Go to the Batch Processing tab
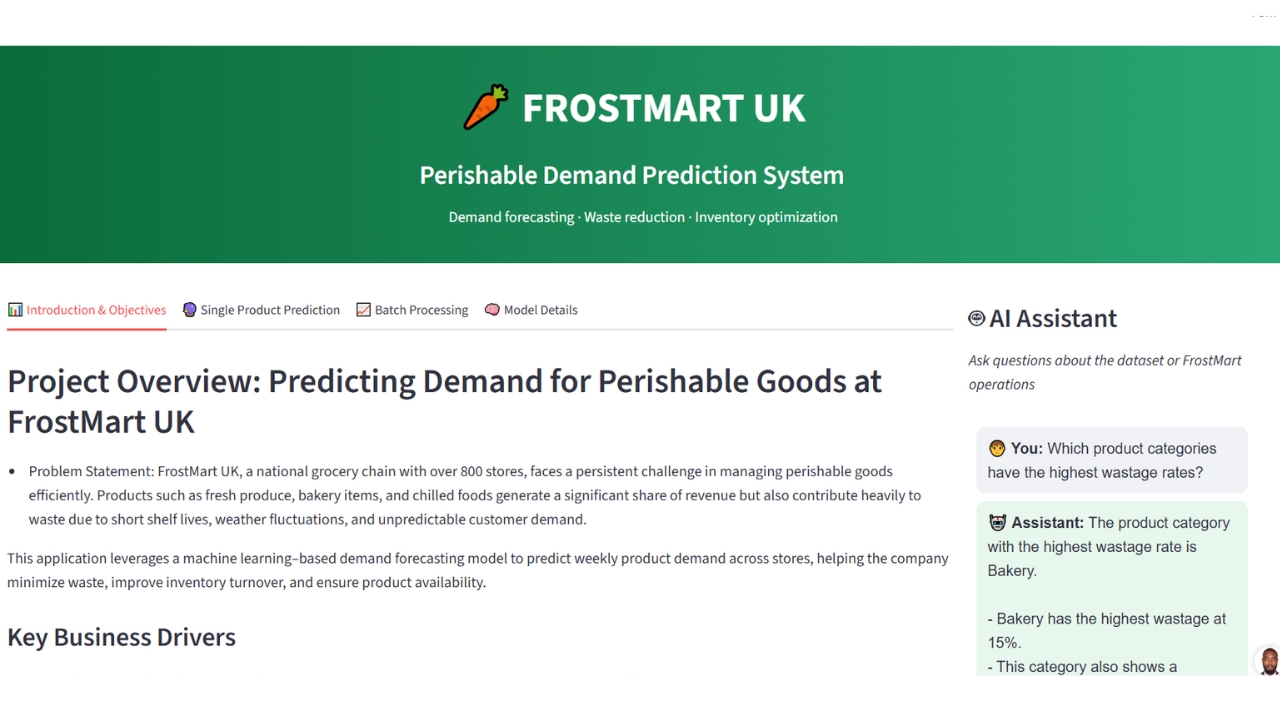The width and height of the screenshot is (1280, 720). point(421,310)
